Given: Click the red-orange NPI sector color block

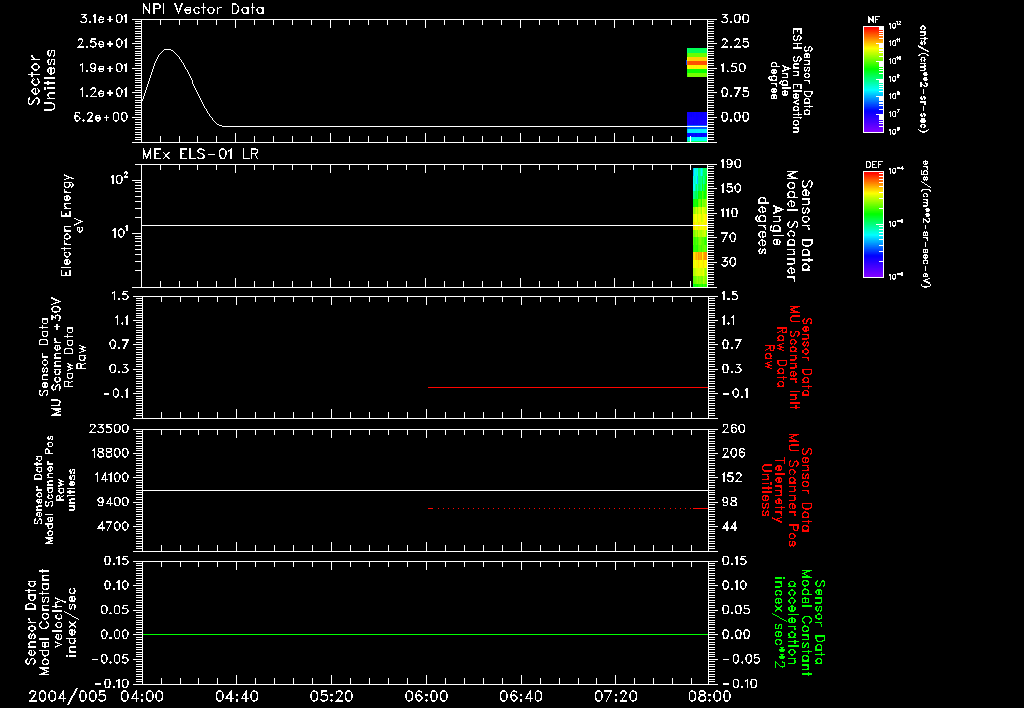Looking at the screenshot, I should tap(697, 63).
